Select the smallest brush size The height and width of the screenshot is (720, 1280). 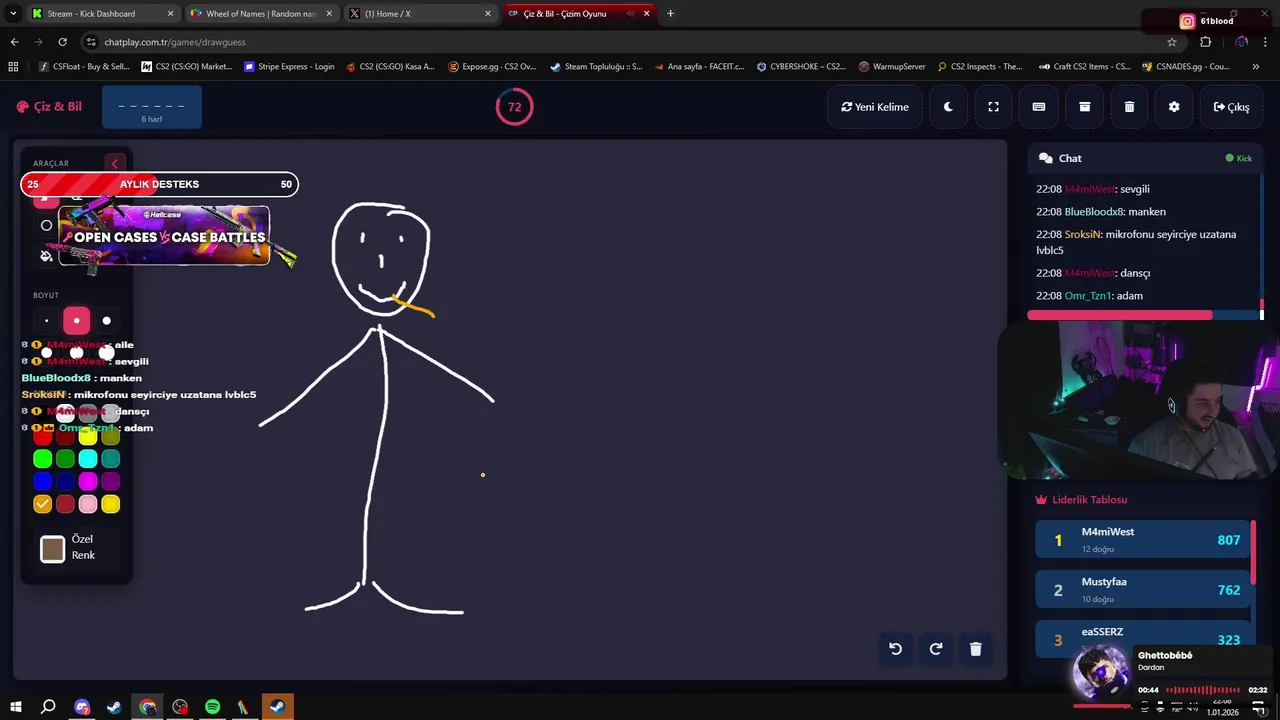point(46,321)
